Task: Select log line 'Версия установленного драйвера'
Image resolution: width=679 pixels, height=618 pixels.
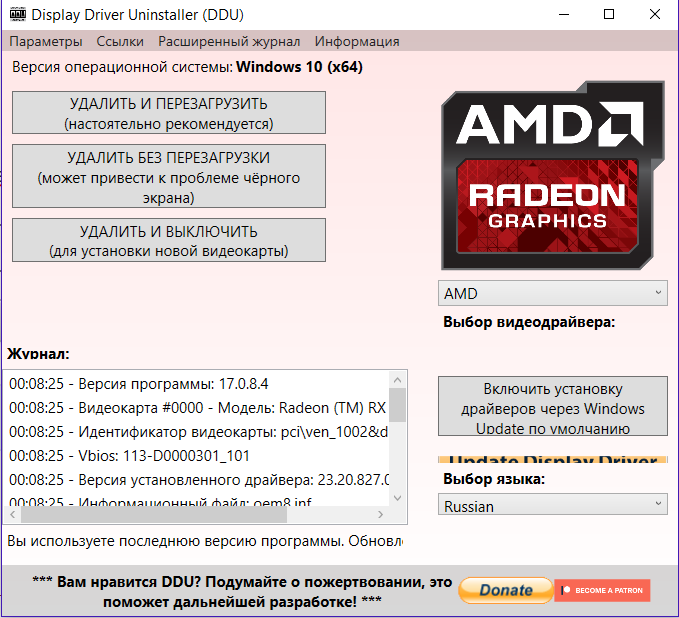Action: tap(198, 480)
